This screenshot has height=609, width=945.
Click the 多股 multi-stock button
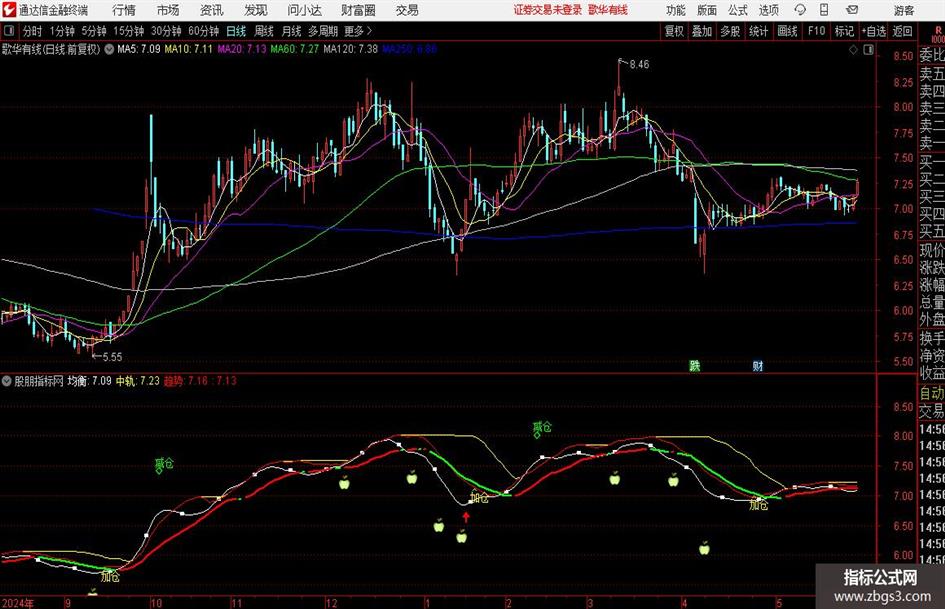coord(730,31)
